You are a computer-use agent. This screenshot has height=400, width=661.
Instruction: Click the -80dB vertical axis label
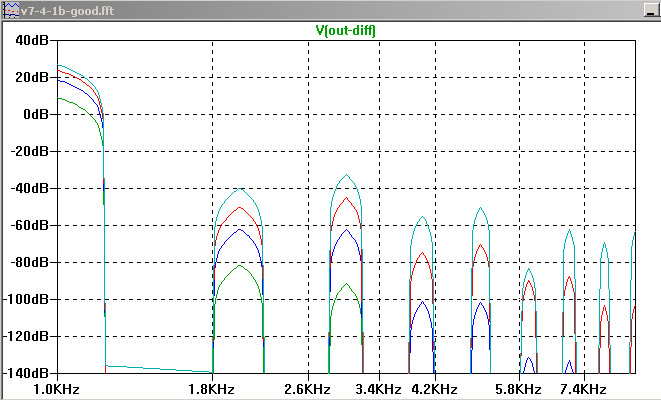(x=29, y=262)
